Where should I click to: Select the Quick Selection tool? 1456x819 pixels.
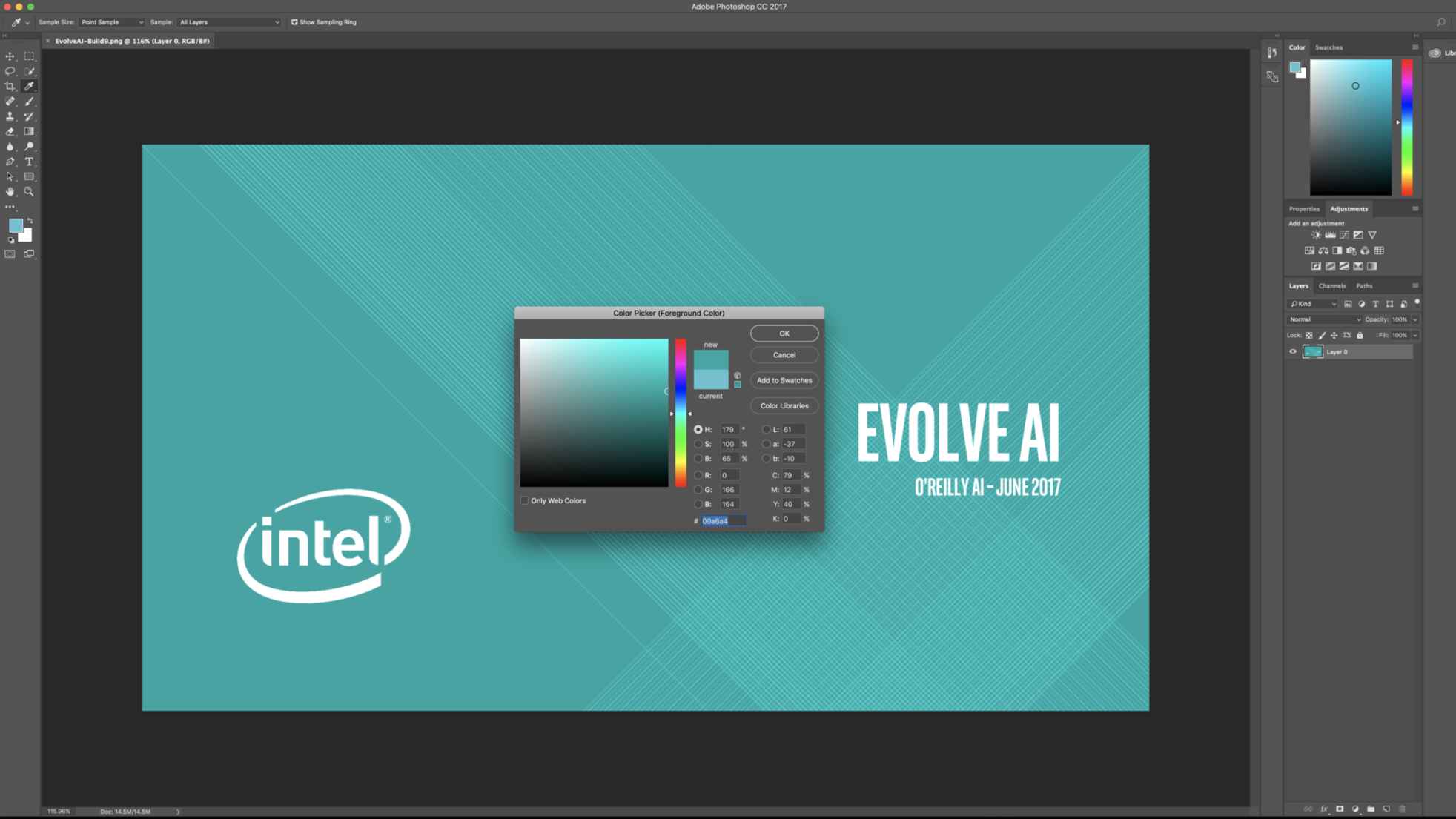[x=29, y=71]
